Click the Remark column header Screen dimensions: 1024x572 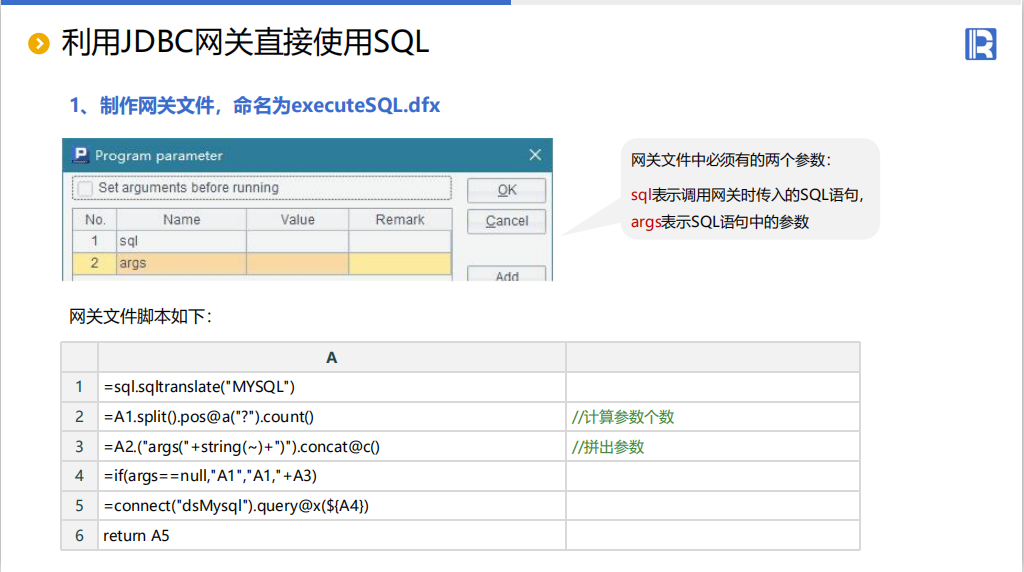(400, 219)
